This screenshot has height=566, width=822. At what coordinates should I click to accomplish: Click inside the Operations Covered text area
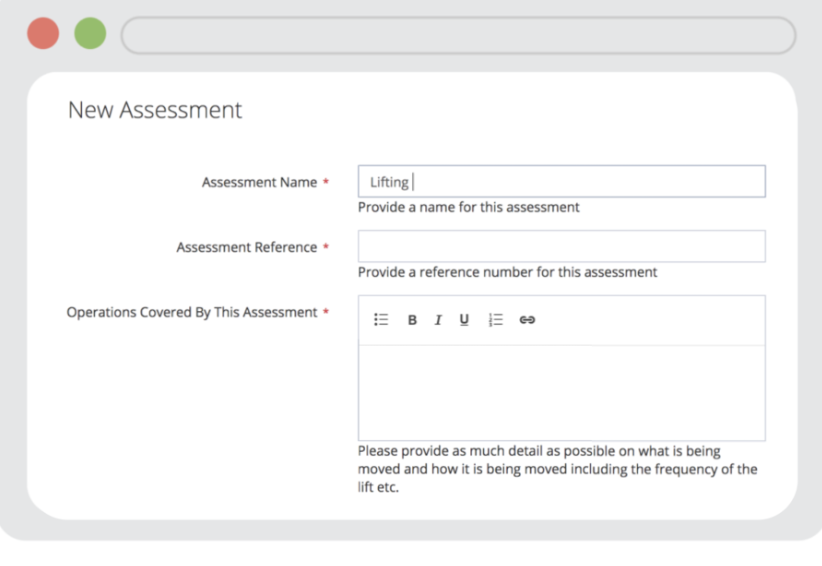(561, 392)
